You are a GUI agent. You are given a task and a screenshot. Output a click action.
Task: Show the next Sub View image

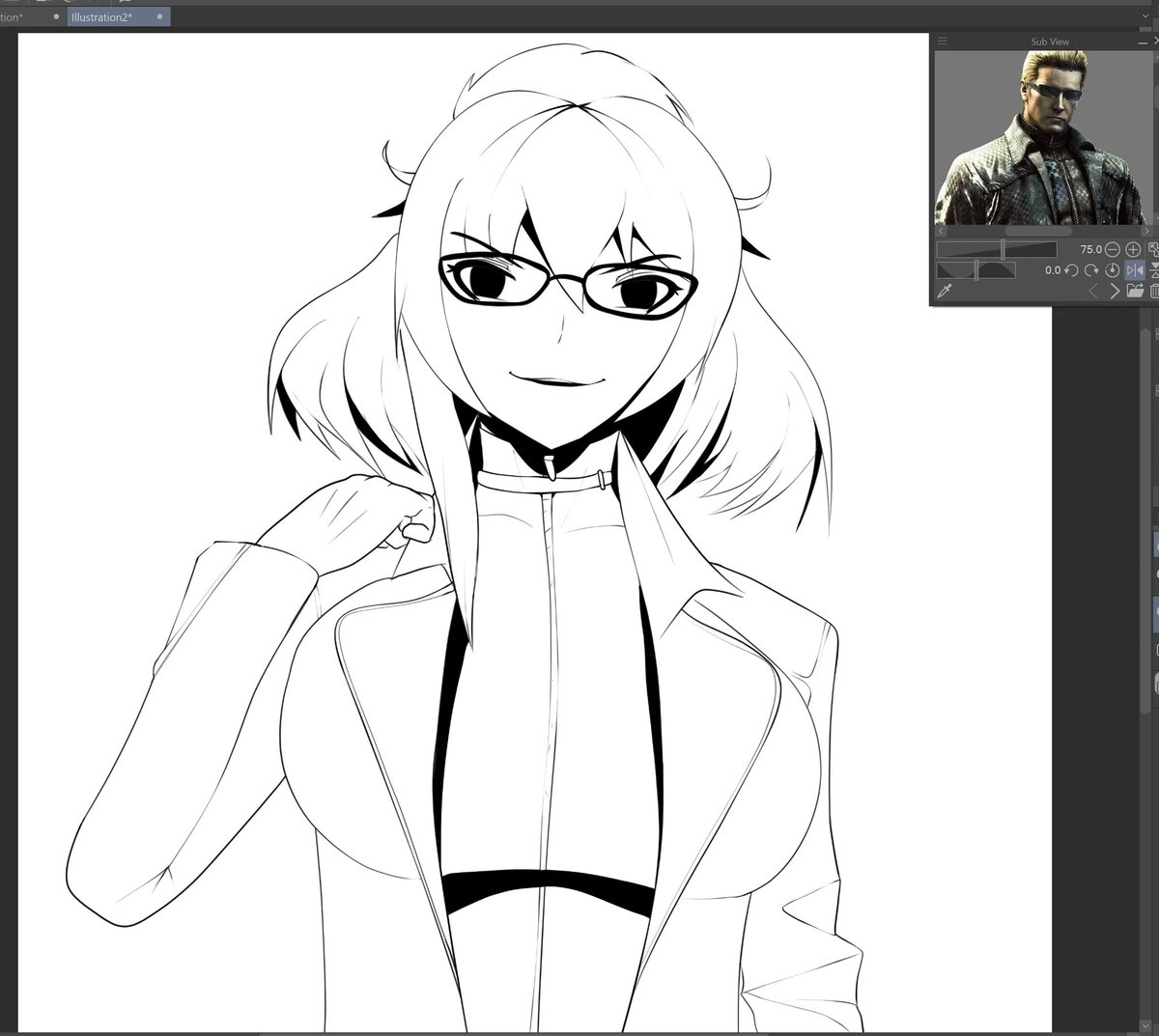point(1115,291)
